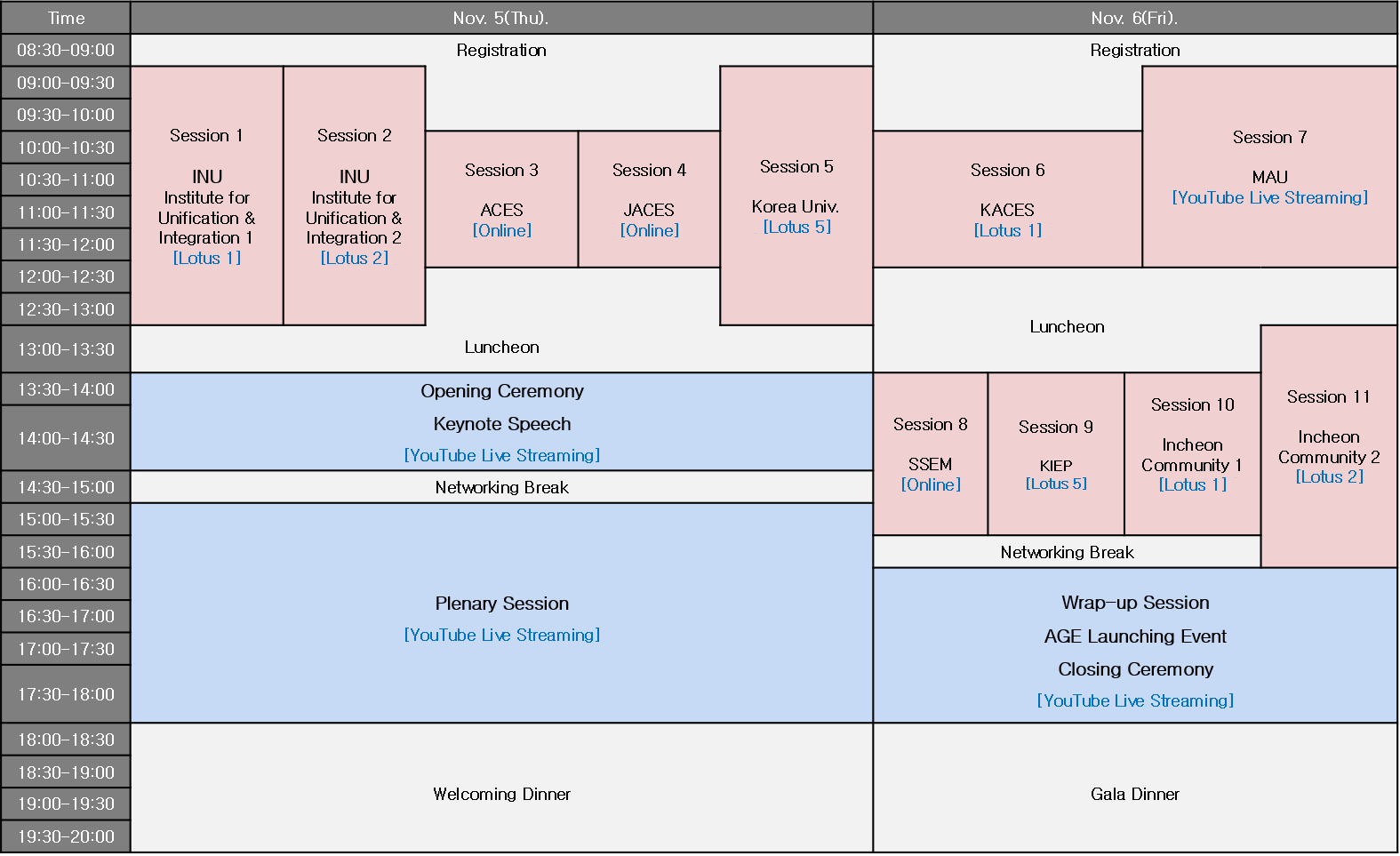Open the Session 8 SSEM block
The height and width of the screenshot is (856, 1400).
click(930, 454)
